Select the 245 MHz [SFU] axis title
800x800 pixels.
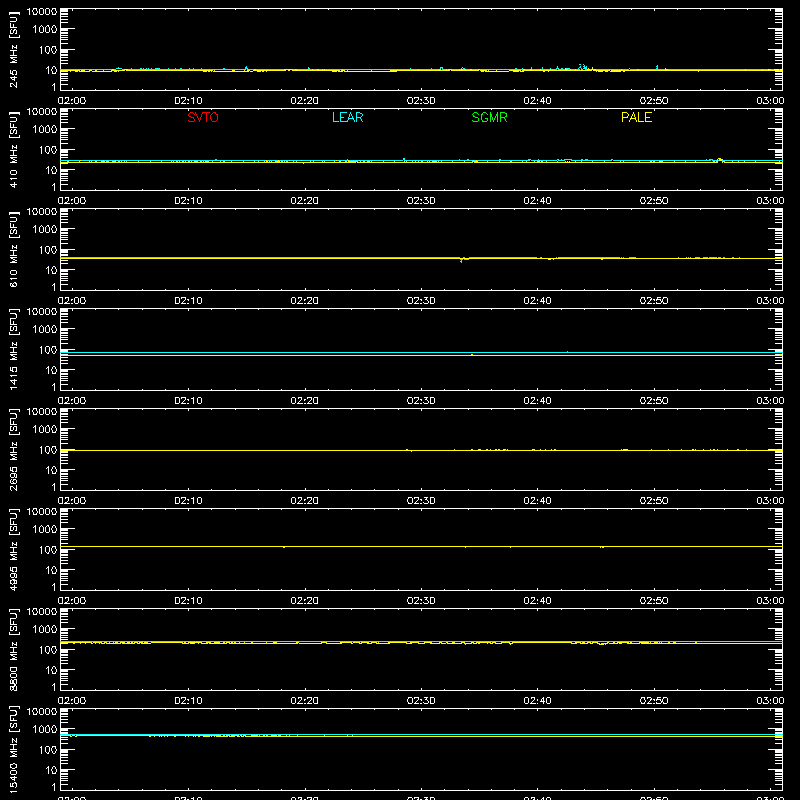click(13, 49)
